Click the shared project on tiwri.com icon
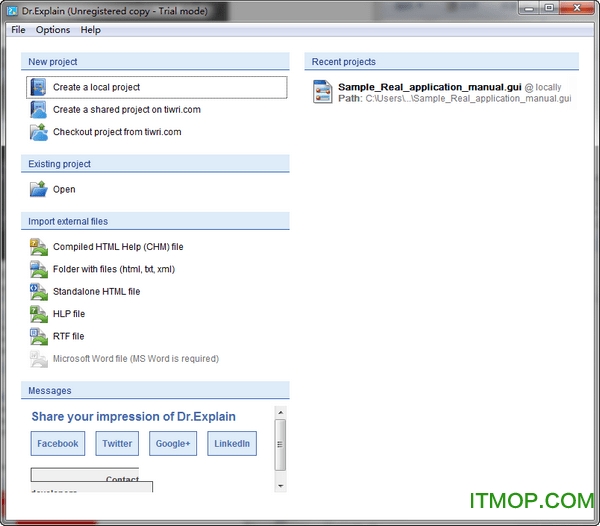600x526 pixels. click(39, 110)
